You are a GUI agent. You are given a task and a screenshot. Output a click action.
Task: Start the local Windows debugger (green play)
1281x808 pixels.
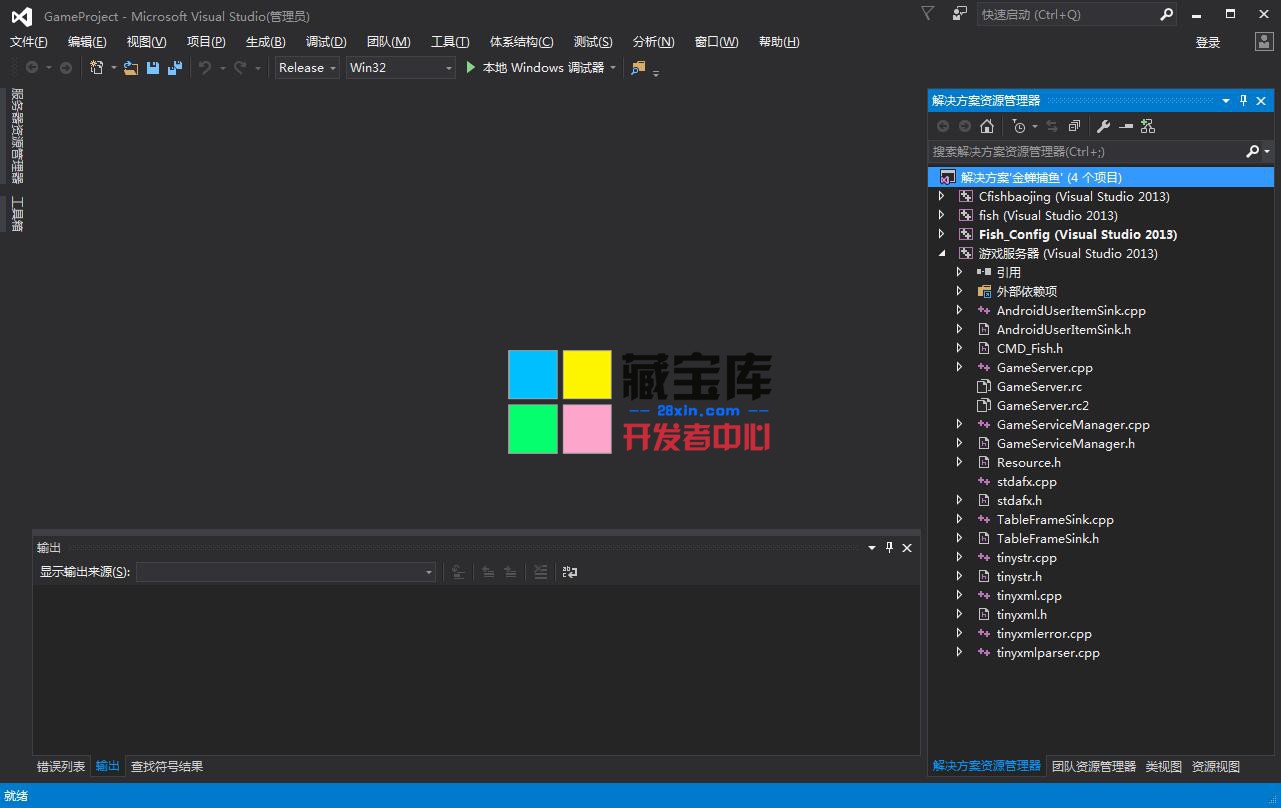click(471, 68)
